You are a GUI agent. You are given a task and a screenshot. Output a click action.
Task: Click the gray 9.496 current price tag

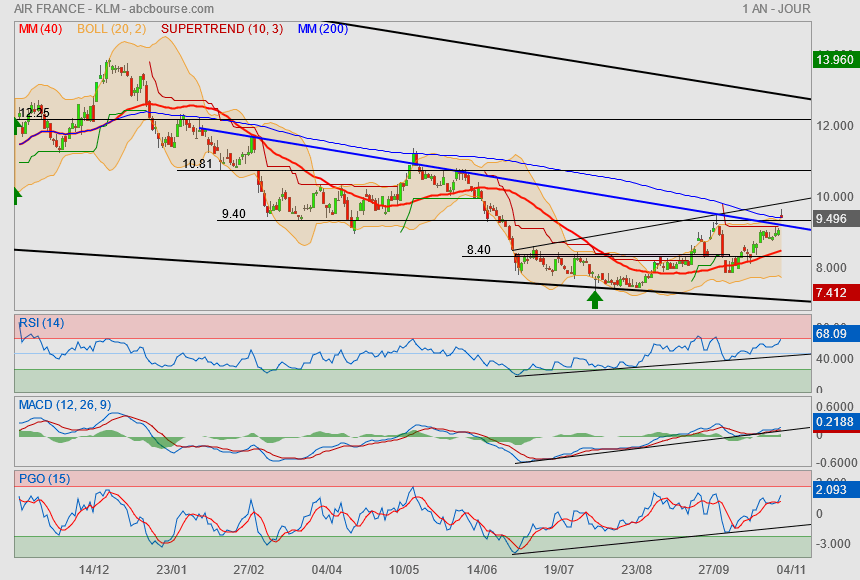pos(835,218)
